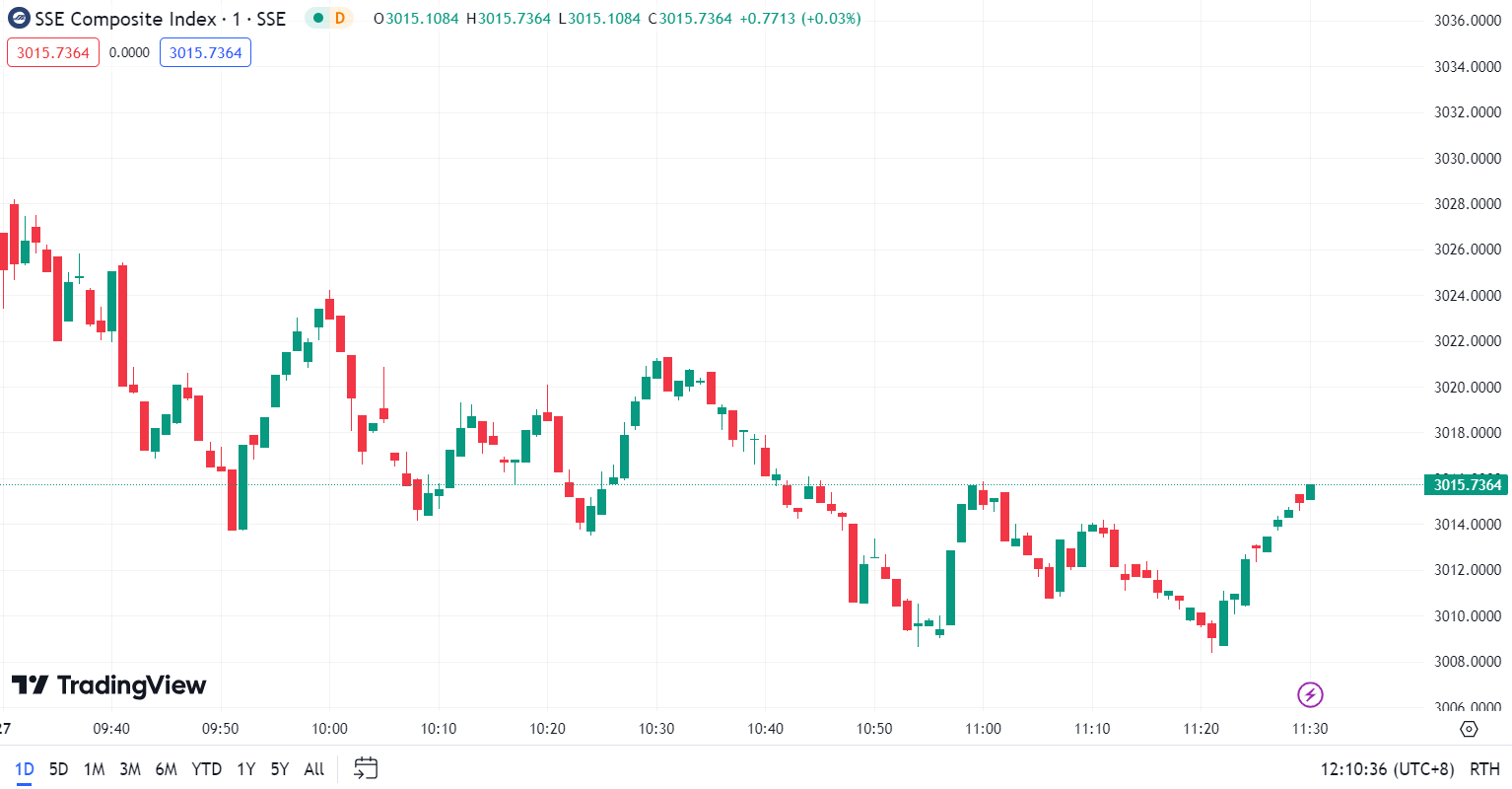Select the 1D time range tab
The height and width of the screenshot is (789, 1512).
(x=24, y=769)
